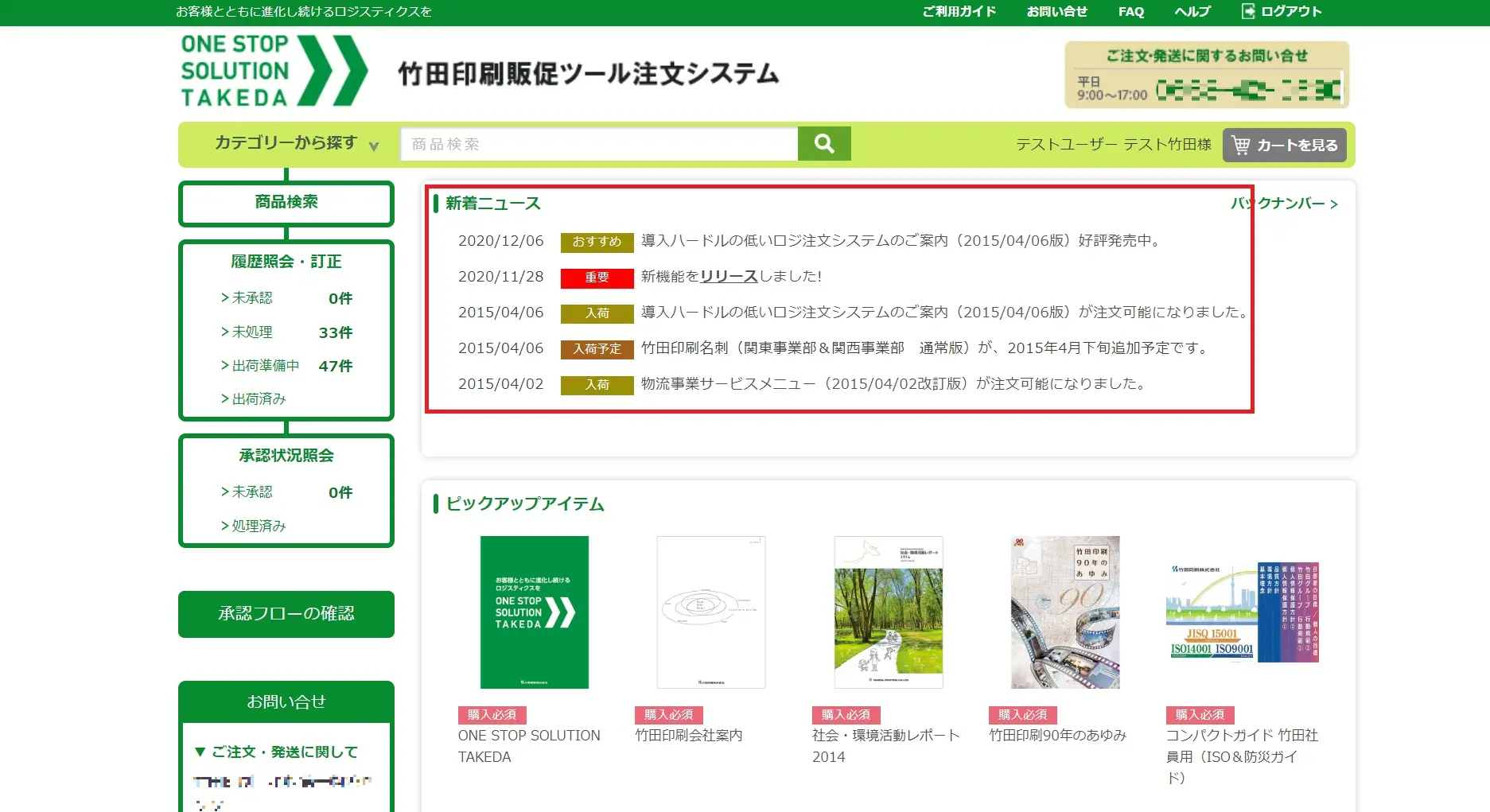Open the ヘルプ page
The width and height of the screenshot is (1490, 812).
pyautogui.click(x=1192, y=11)
